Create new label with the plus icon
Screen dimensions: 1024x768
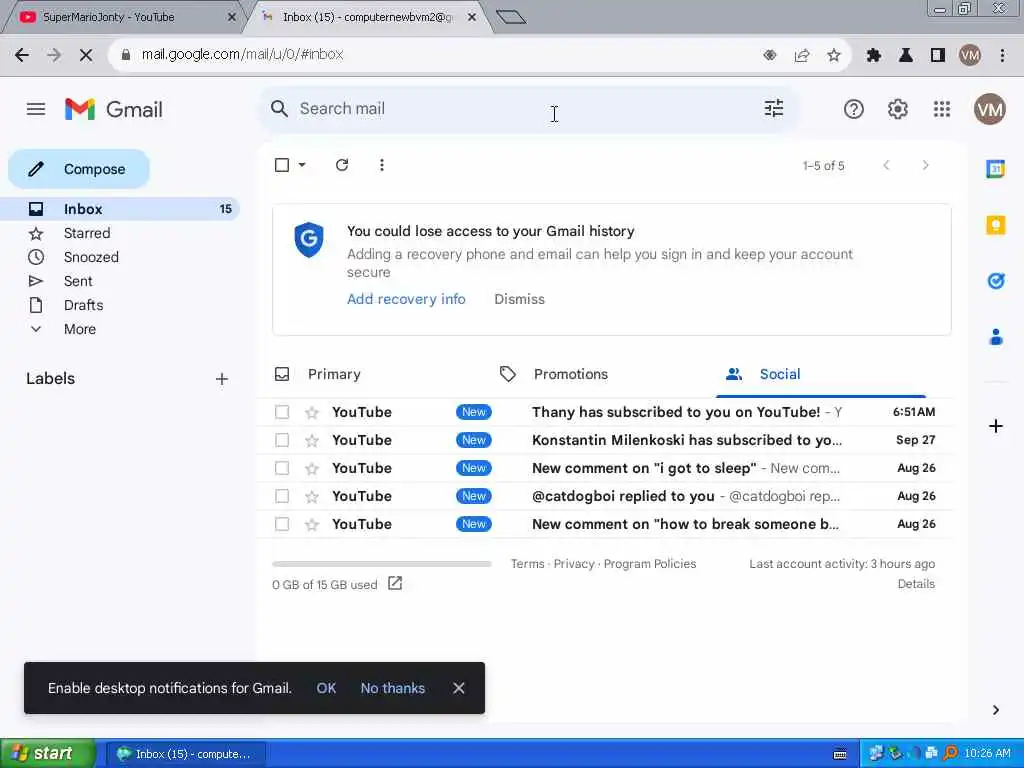[x=222, y=379]
